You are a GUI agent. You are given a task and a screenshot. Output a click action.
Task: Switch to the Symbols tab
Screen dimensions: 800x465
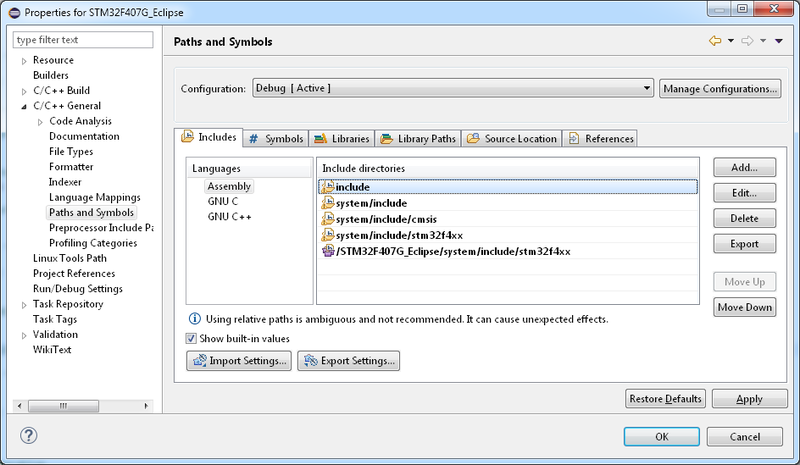276,138
